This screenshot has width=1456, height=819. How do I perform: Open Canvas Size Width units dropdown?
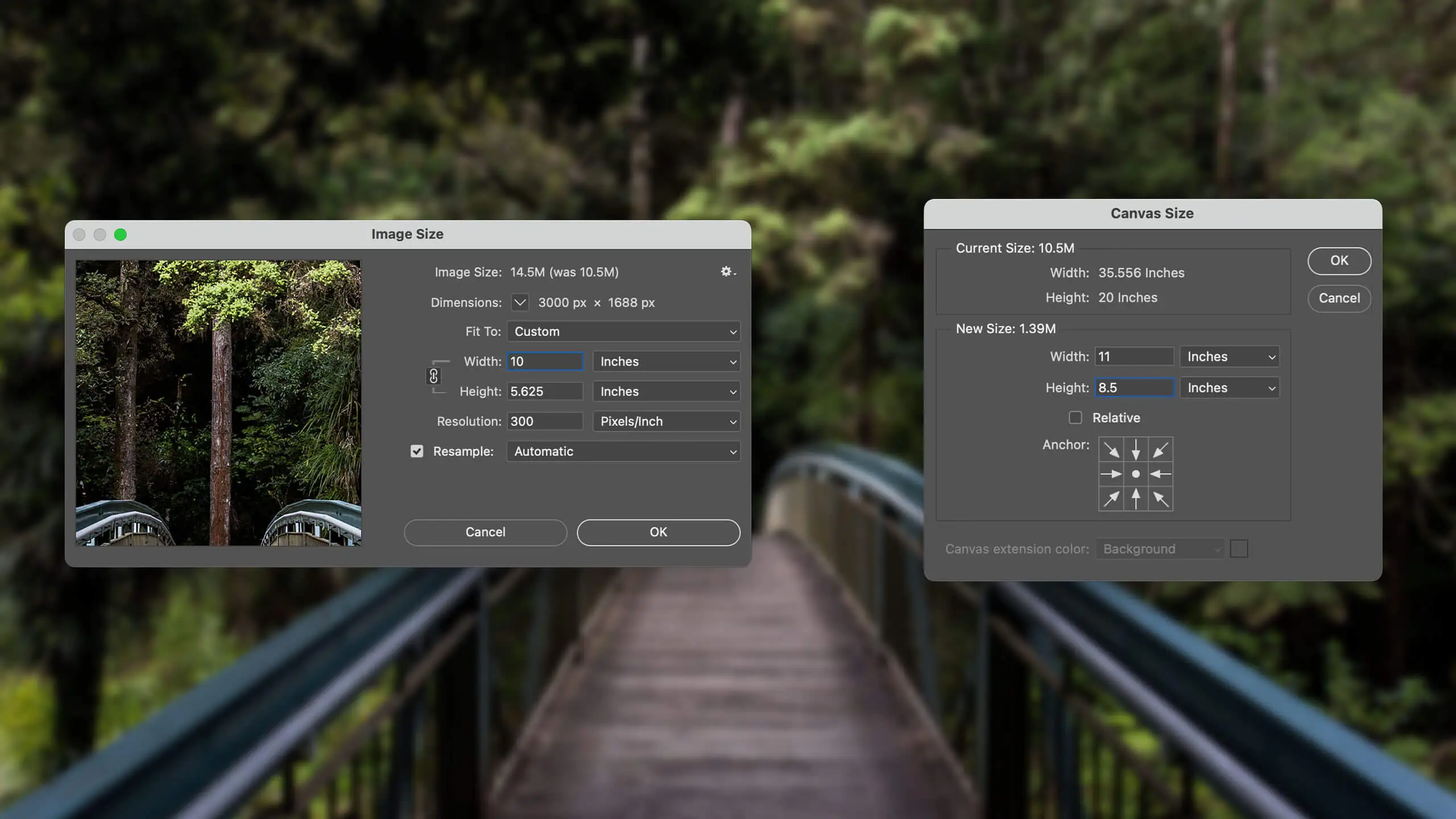point(1230,357)
